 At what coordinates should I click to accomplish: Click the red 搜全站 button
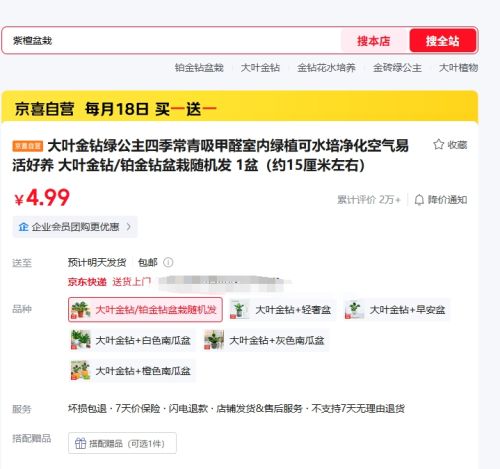pyautogui.click(x=443, y=41)
